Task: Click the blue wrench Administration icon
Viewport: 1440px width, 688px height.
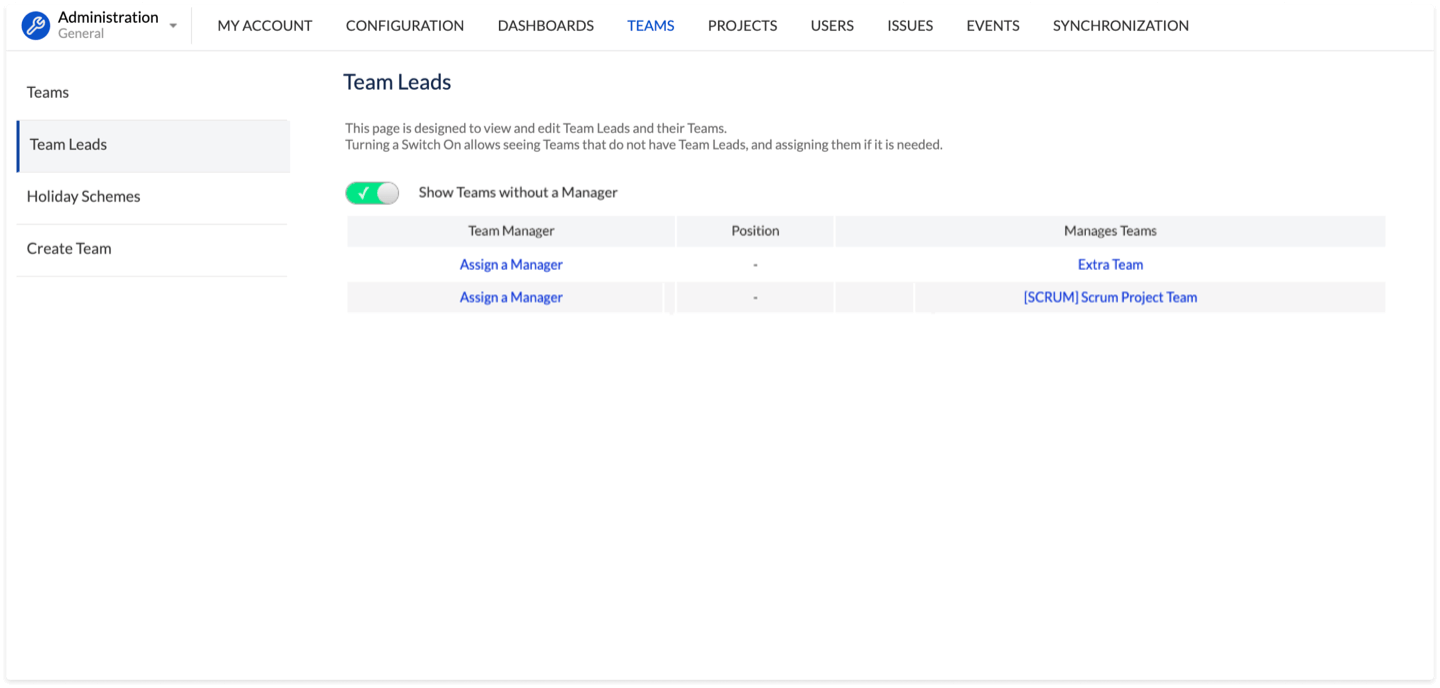Action: 36,26
